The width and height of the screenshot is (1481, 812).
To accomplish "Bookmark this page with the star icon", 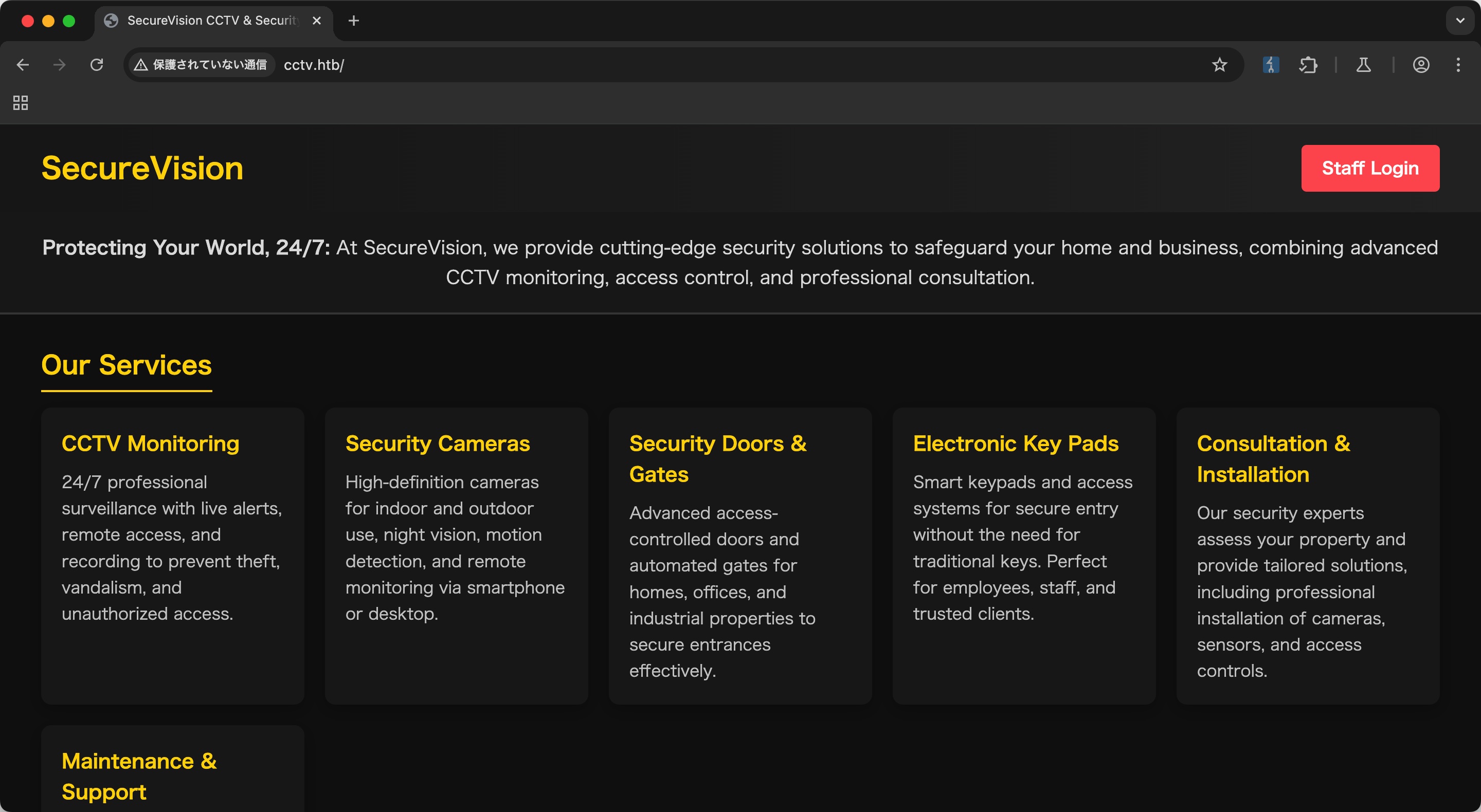I will point(1219,65).
